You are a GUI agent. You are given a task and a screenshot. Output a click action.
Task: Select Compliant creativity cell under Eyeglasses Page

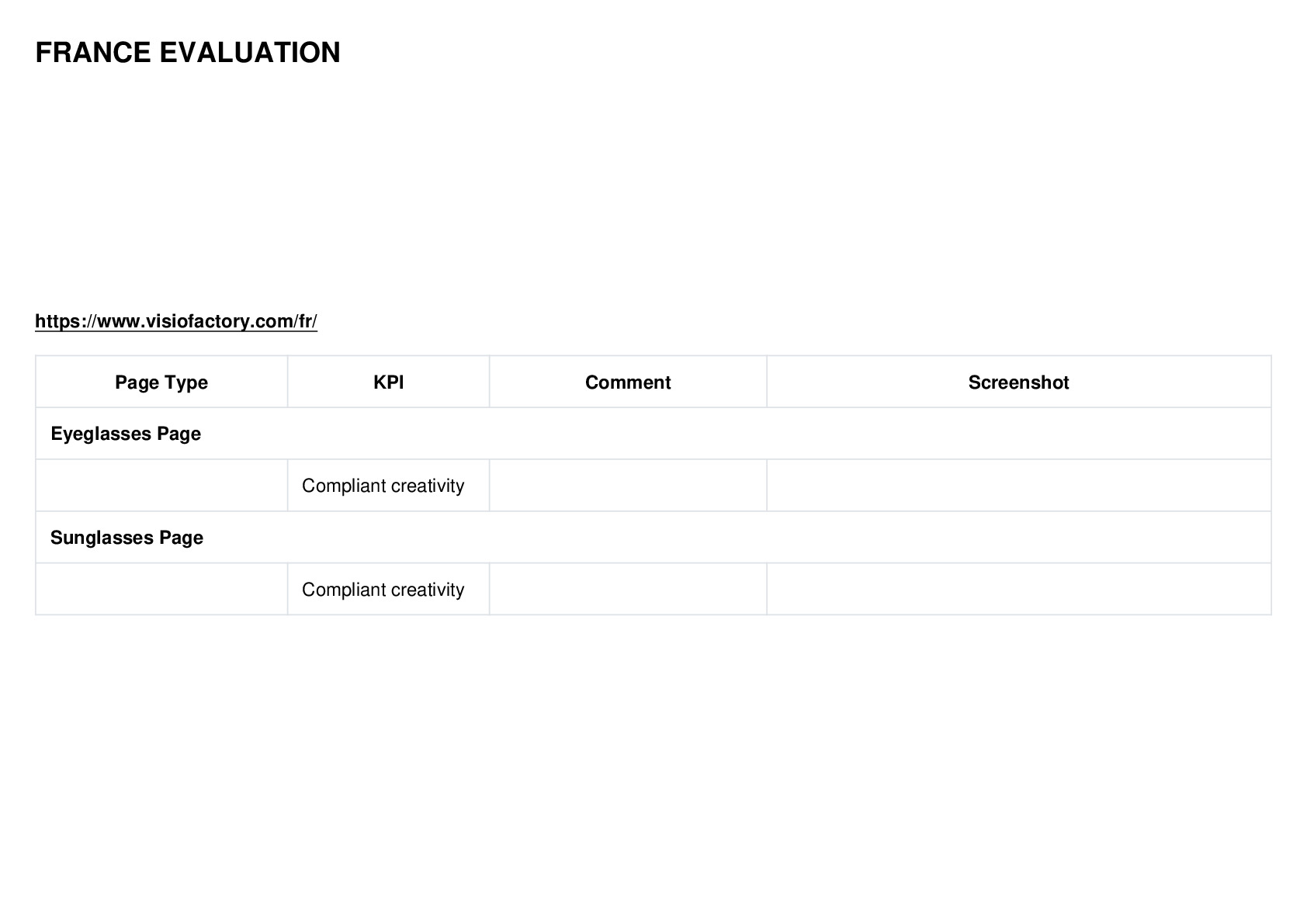388,486
